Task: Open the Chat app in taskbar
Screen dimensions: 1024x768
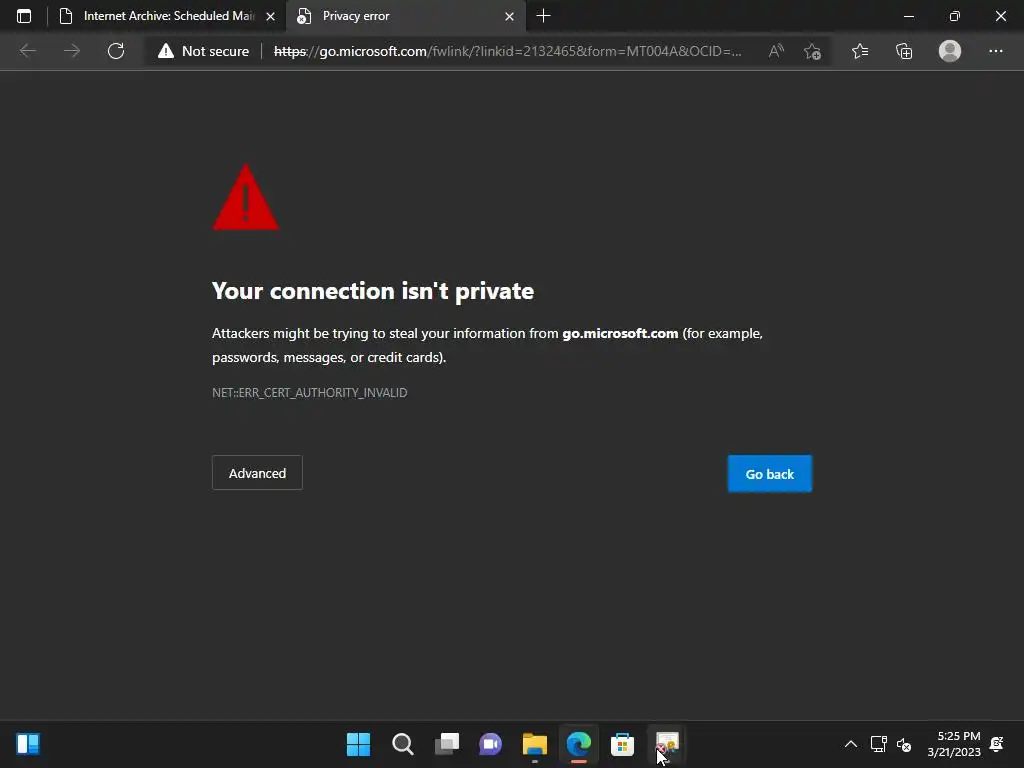Action: pos(490,744)
